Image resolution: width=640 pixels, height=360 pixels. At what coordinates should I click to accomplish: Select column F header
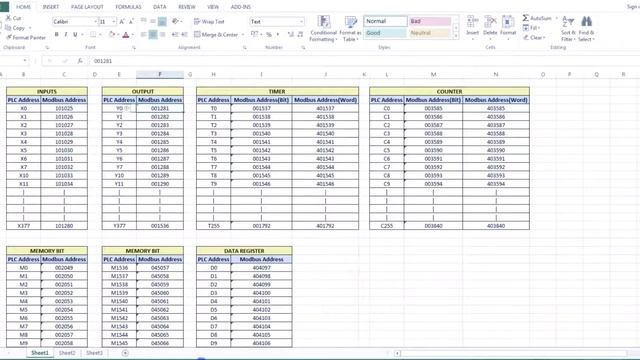tap(160, 74)
